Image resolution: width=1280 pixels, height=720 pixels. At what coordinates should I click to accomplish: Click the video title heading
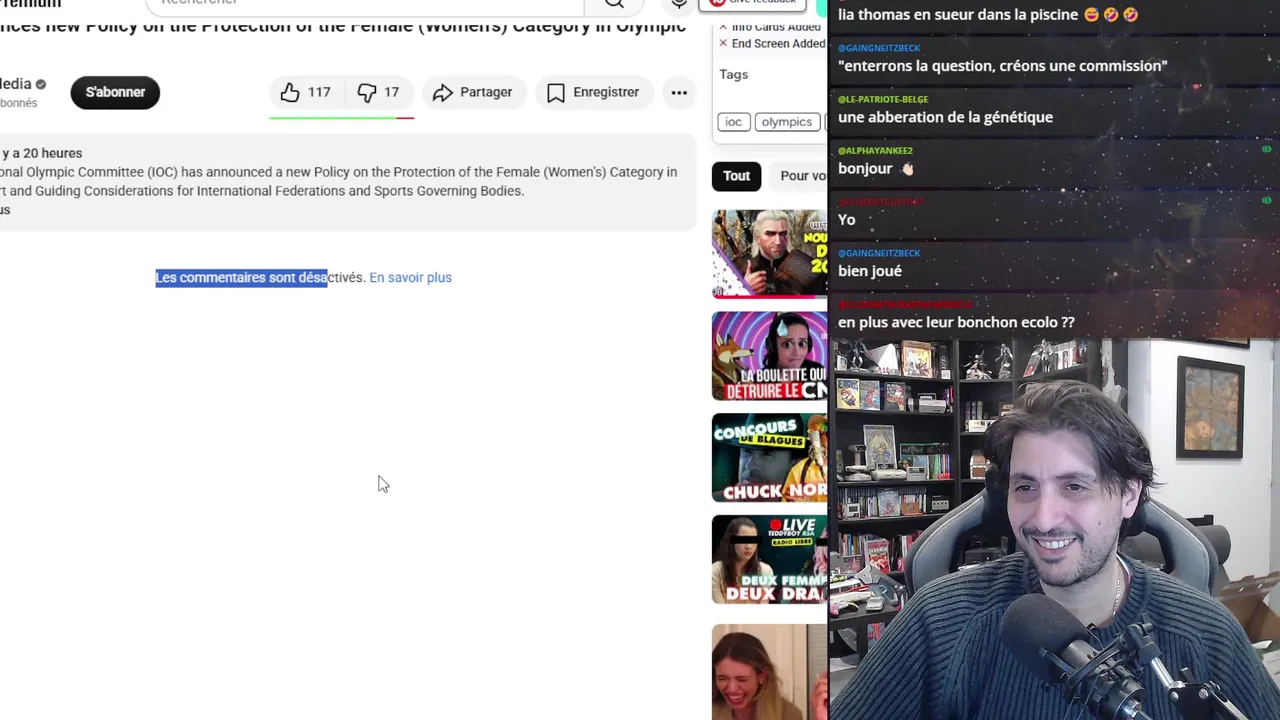pos(343,26)
